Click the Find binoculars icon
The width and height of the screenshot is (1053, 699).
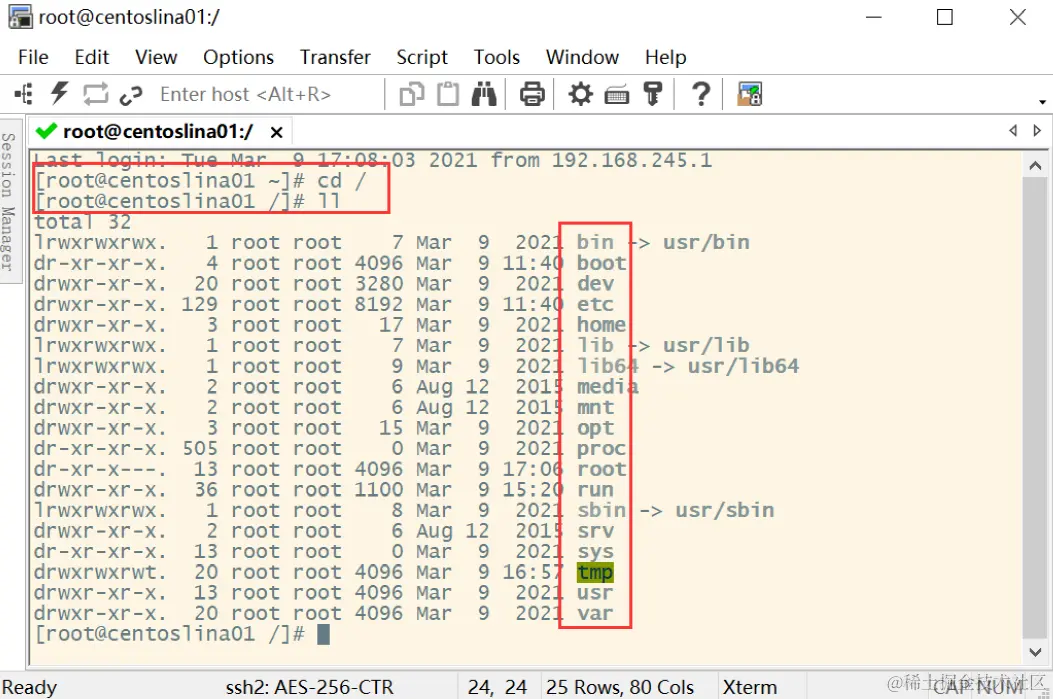[x=484, y=94]
